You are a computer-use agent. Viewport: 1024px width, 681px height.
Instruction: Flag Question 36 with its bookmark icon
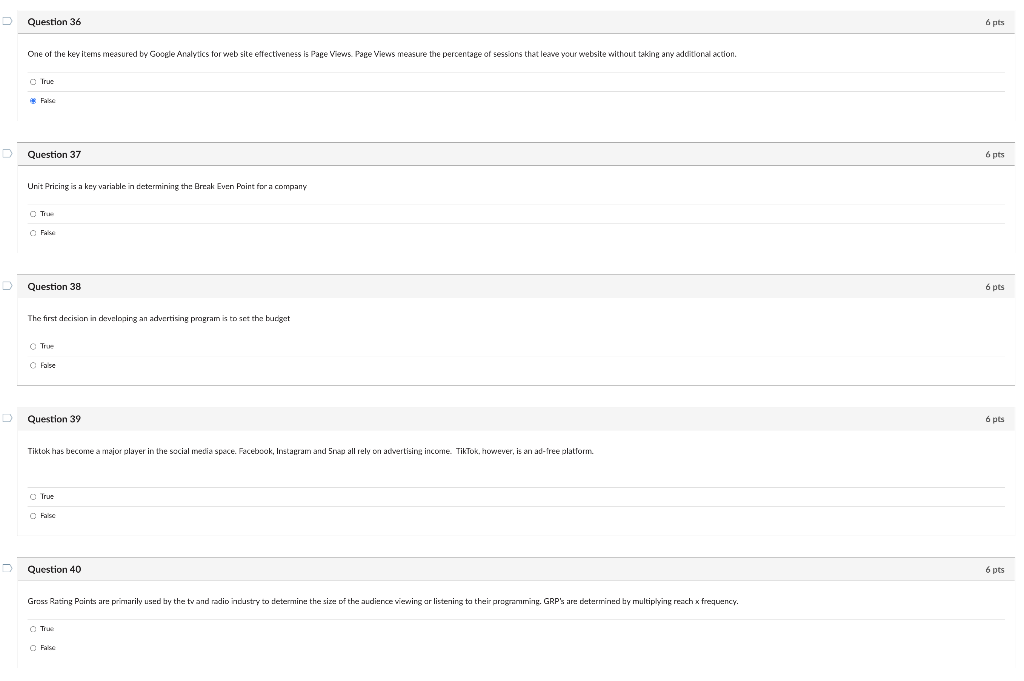click(7, 21)
